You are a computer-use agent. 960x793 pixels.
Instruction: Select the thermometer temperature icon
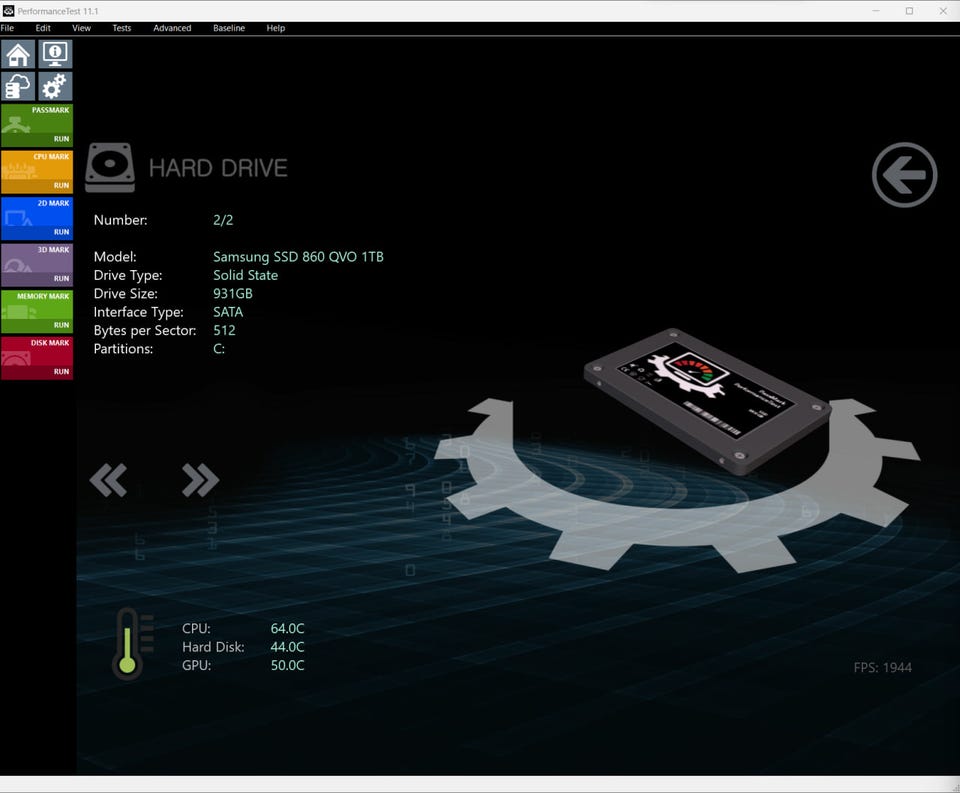(132, 644)
